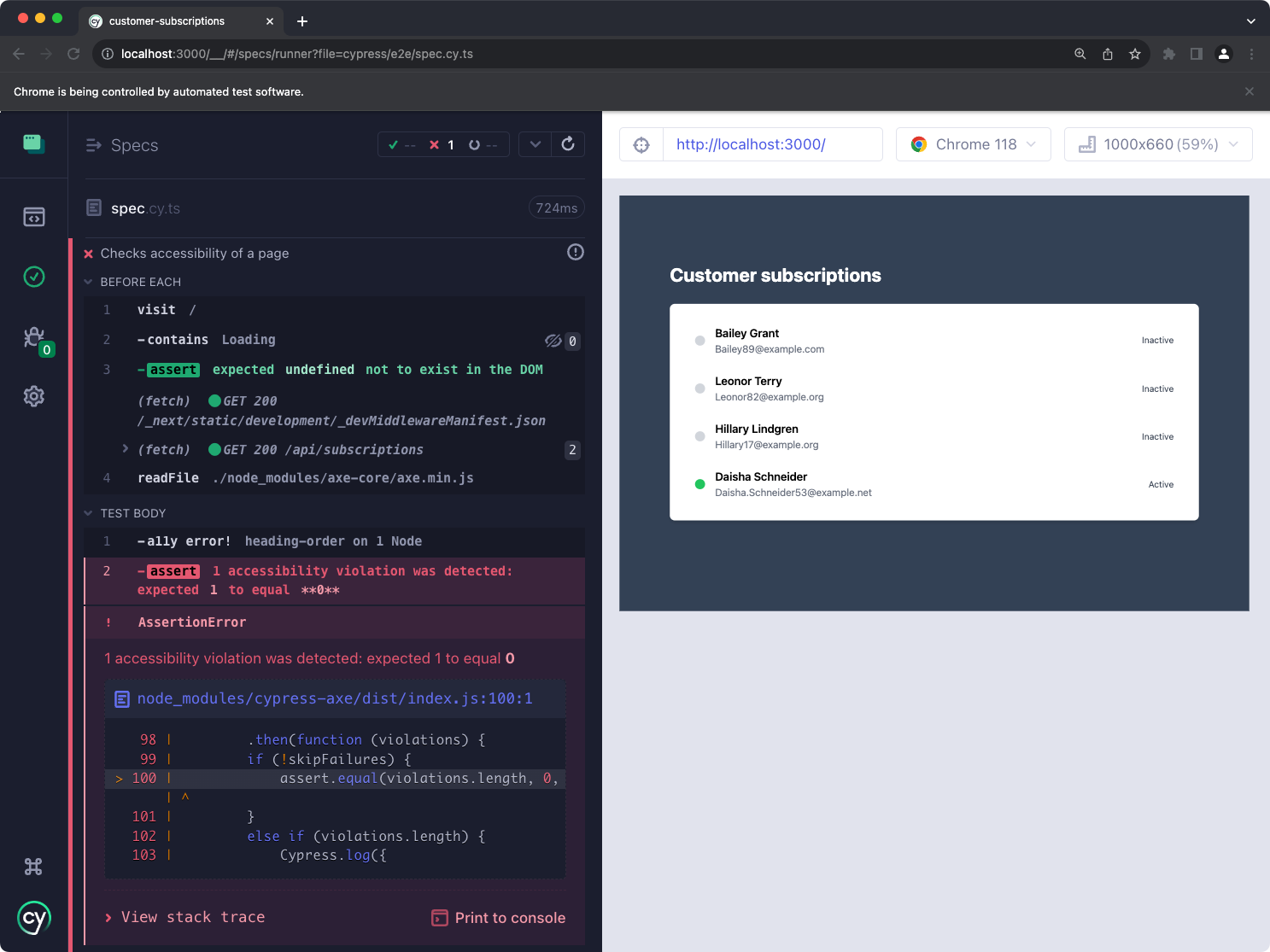Click Hillary Lindgren subscription row
Image resolution: width=1270 pixels, height=952 pixels.
pyautogui.click(x=934, y=436)
